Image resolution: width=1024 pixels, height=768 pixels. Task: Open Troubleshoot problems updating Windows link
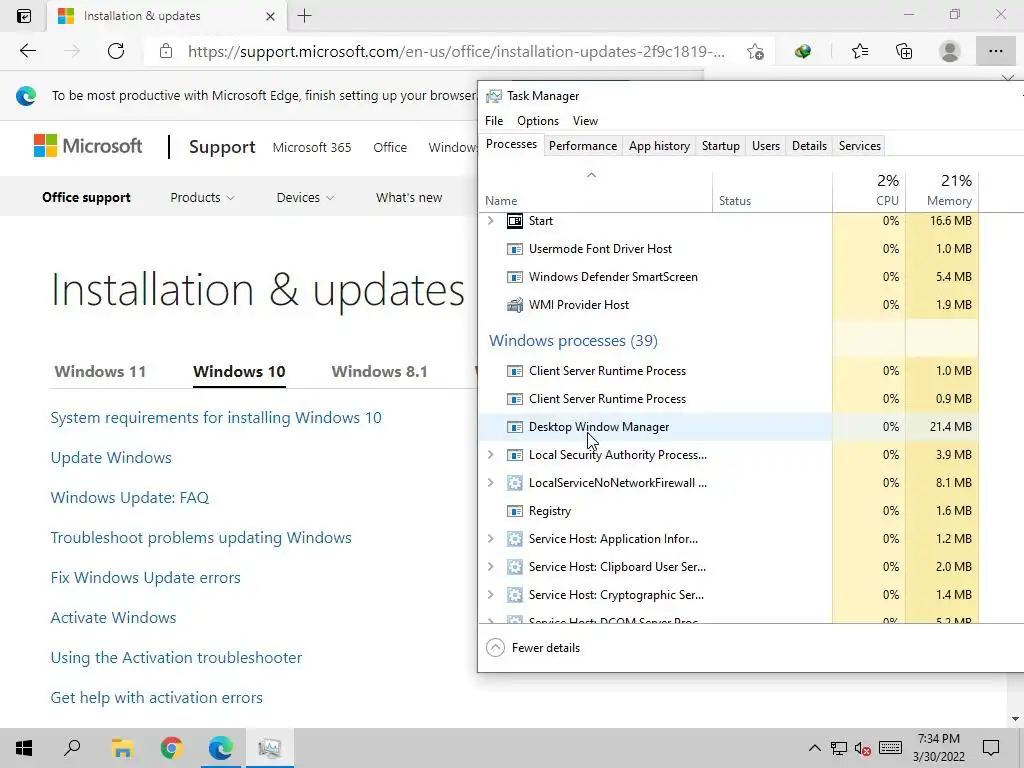201,537
